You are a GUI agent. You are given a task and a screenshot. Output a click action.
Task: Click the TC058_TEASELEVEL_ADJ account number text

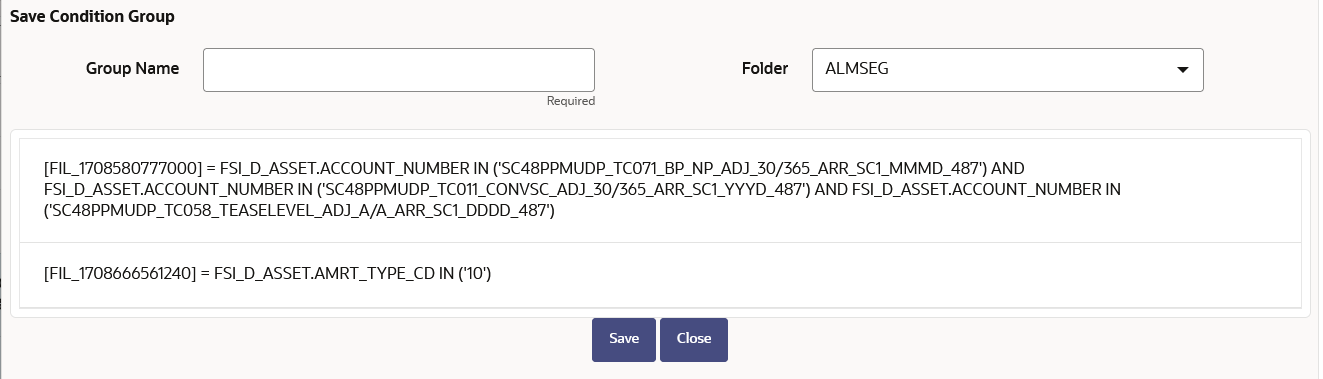[299, 212]
